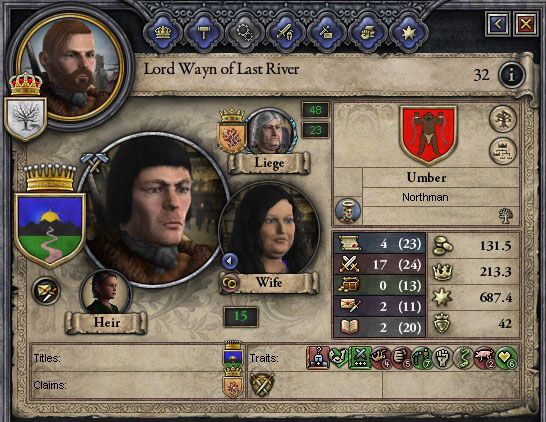The image size is (546, 422).
Task: Select the Heir portrait
Action: click(x=105, y=292)
